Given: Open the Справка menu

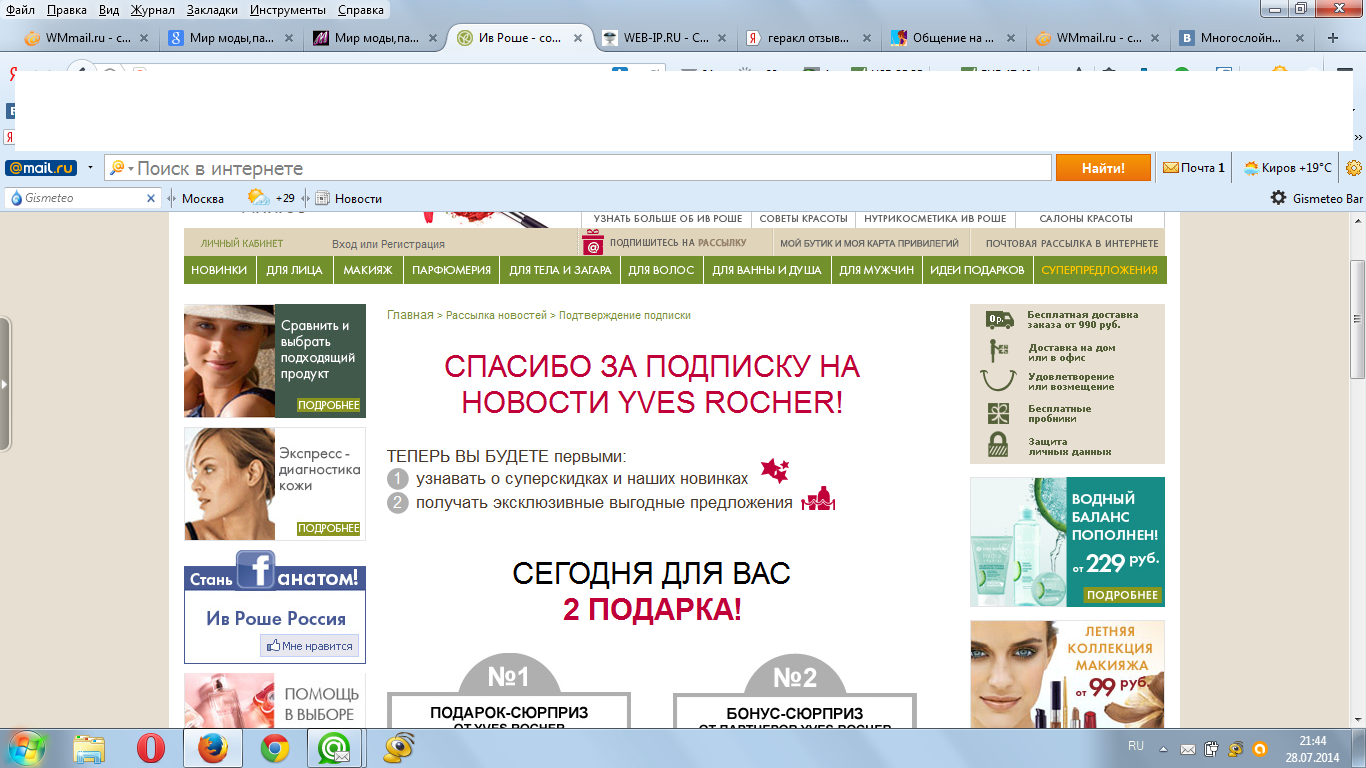Looking at the screenshot, I should pyautogui.click(x=360, y=9).
